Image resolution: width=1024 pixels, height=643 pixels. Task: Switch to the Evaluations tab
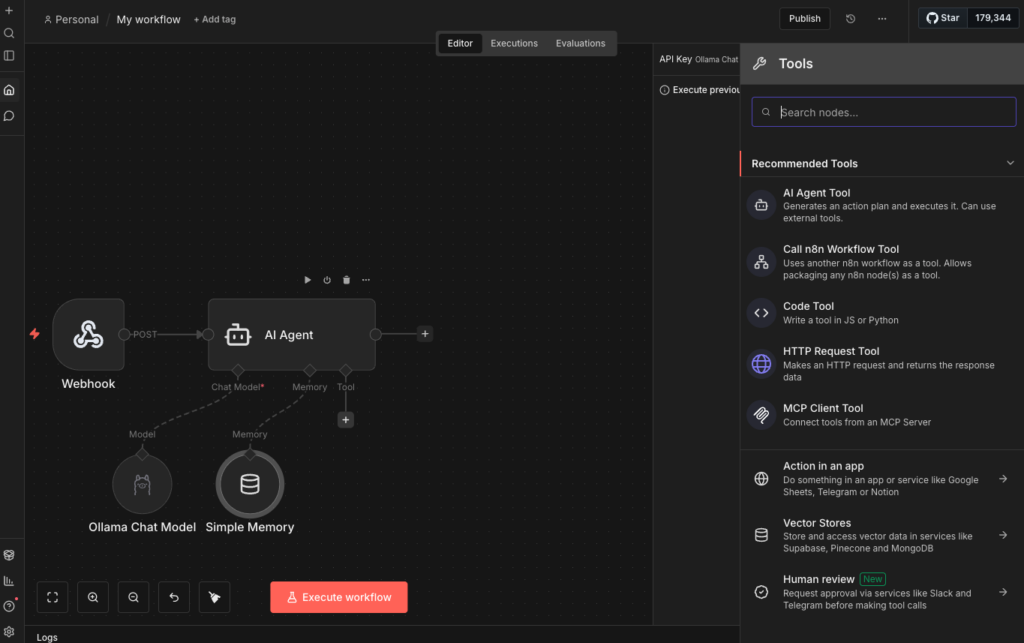[x=580, y=43]
